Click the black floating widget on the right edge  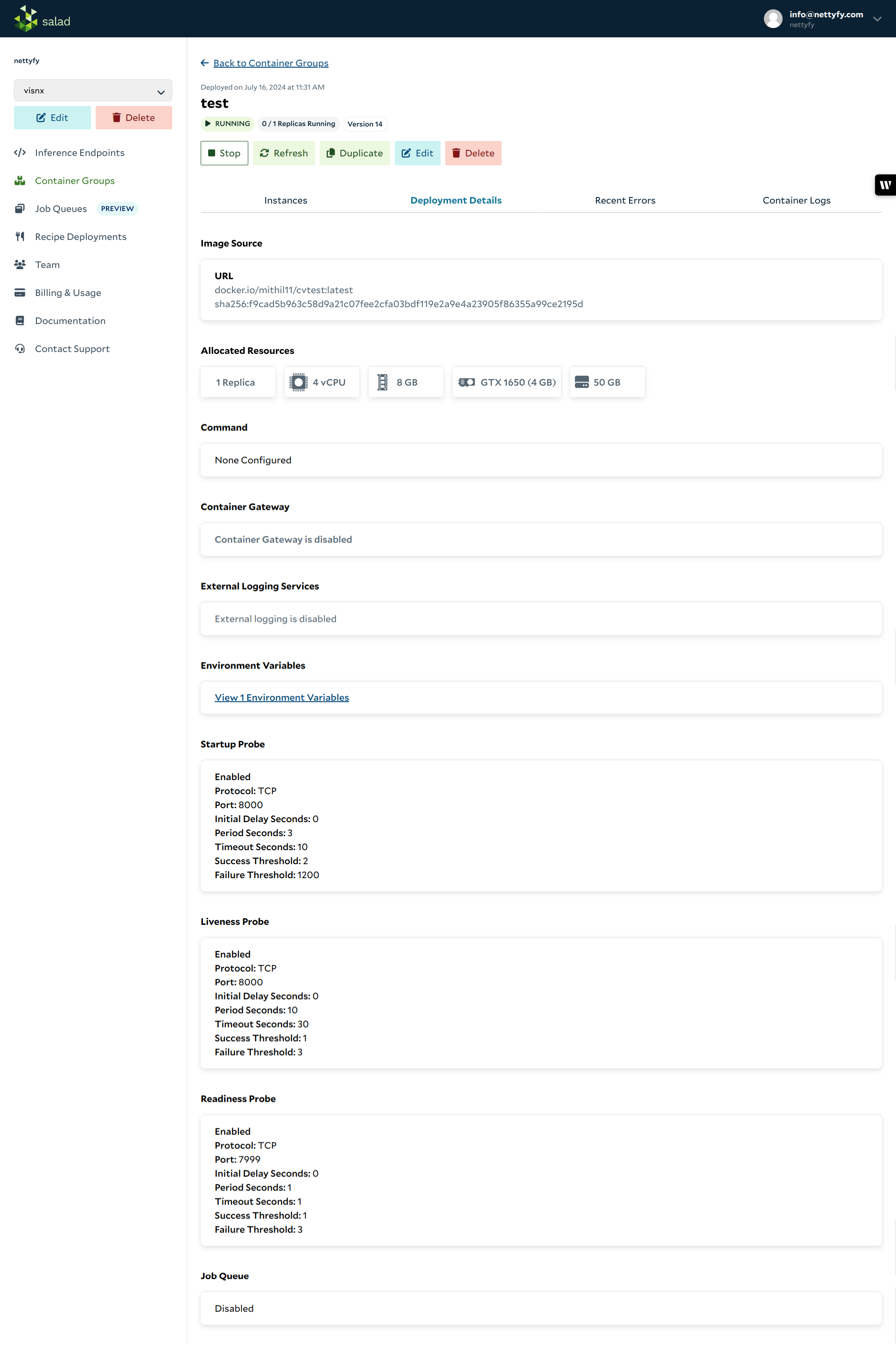(885, 184)
